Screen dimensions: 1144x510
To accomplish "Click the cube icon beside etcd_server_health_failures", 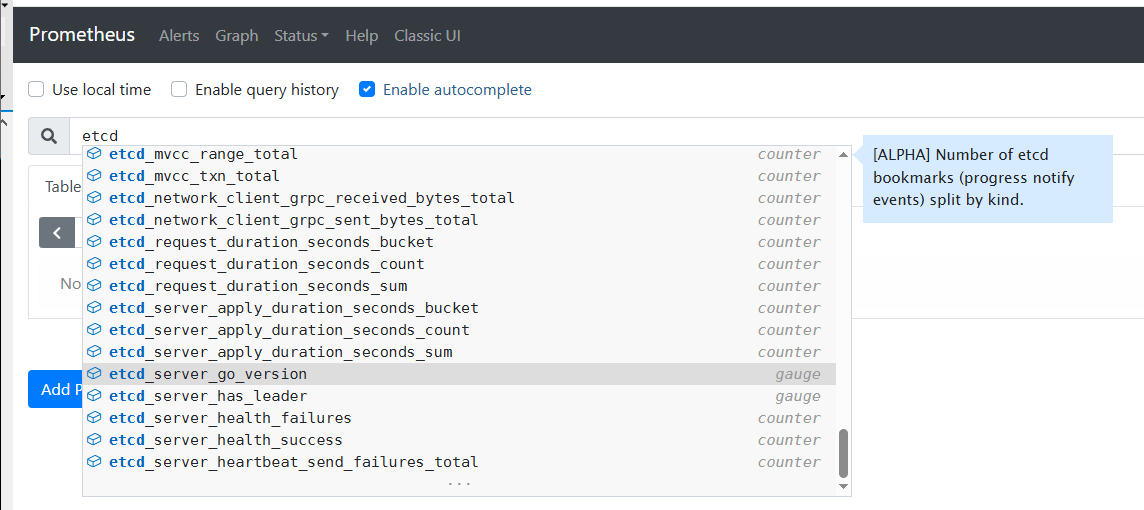I will [x=94, y=418].
